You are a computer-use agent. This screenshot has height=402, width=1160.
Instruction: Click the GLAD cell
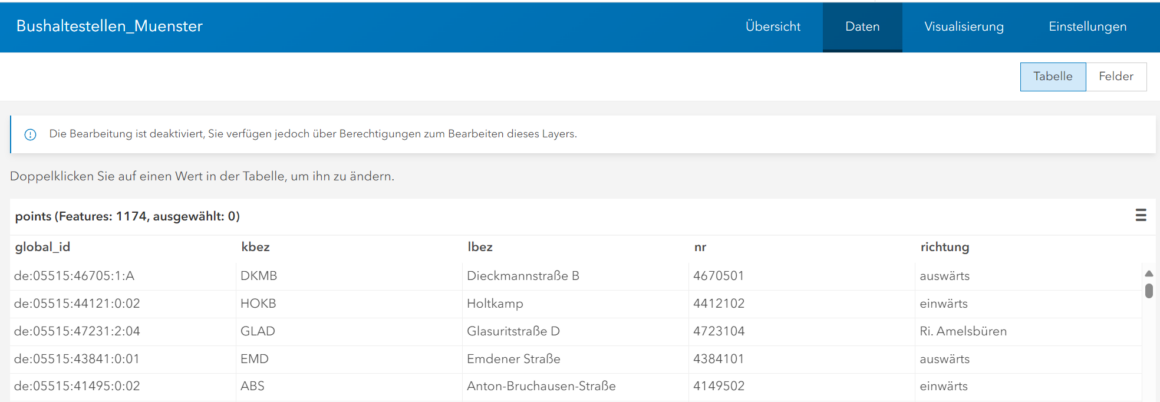(x=349, y=332)
